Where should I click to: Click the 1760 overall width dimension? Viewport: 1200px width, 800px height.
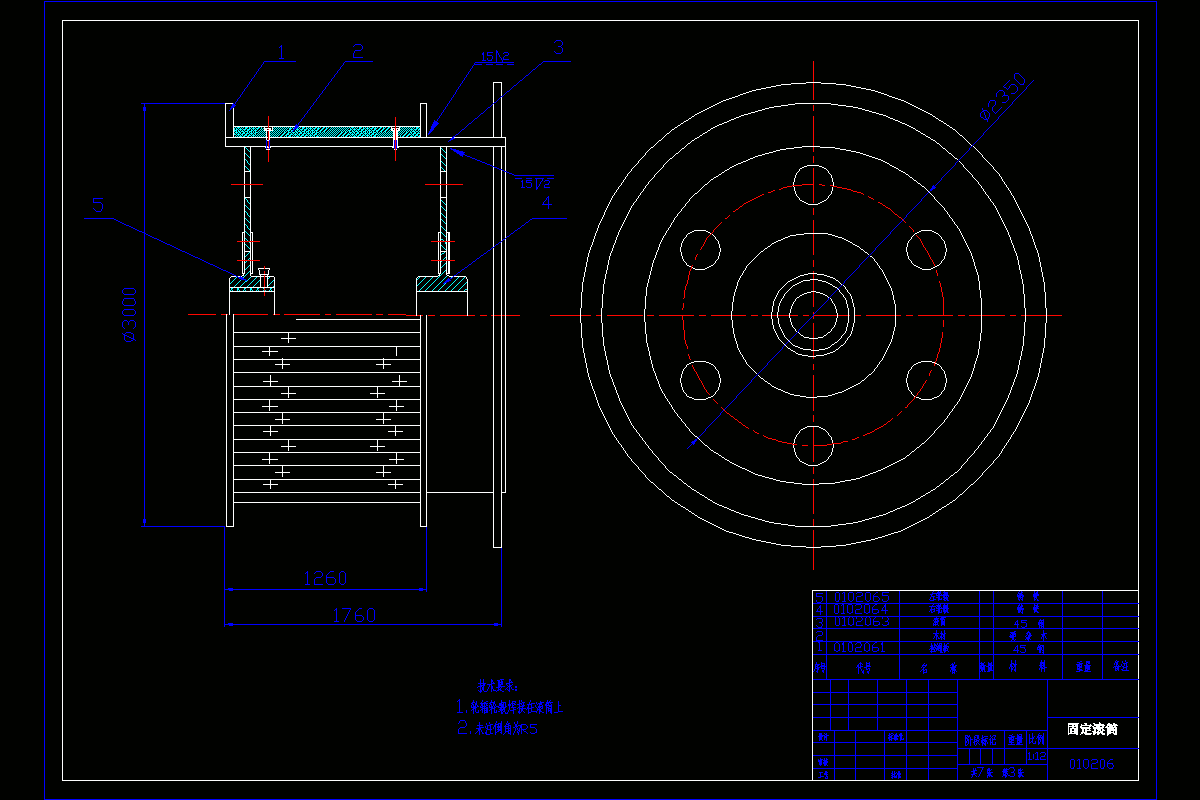click(353, 615)
